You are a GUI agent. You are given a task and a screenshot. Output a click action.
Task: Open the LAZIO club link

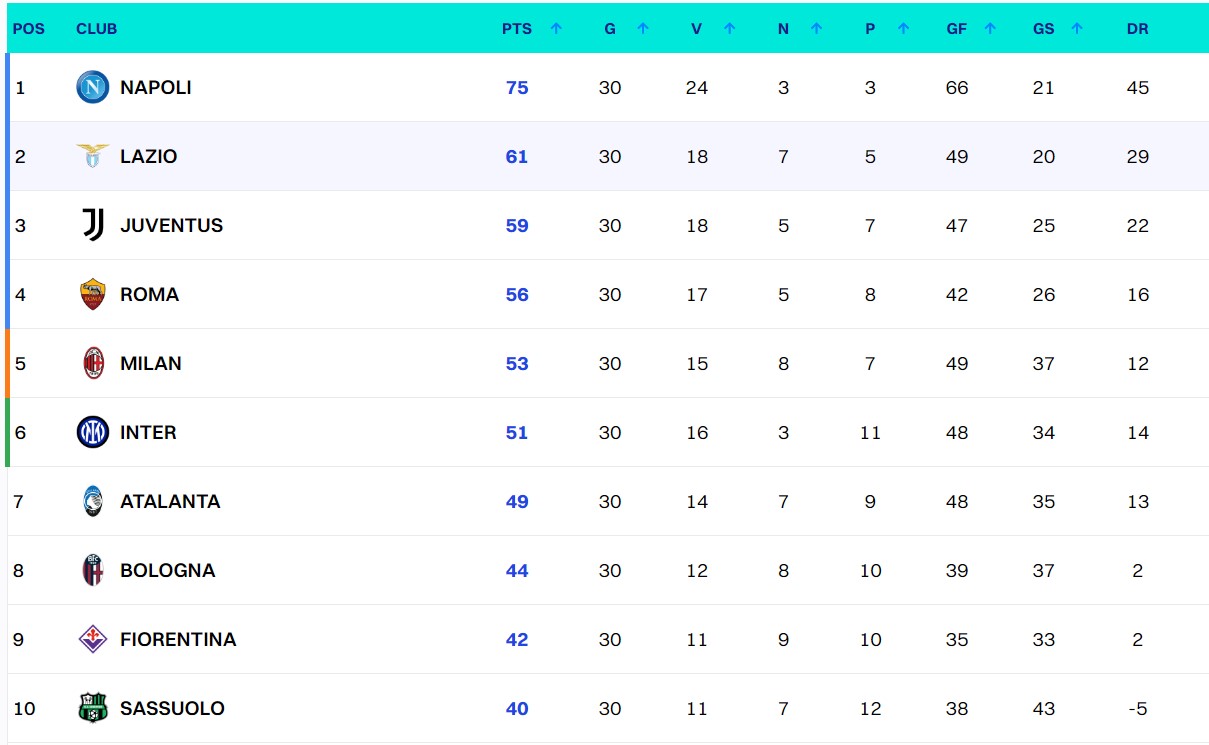(149, 156)
